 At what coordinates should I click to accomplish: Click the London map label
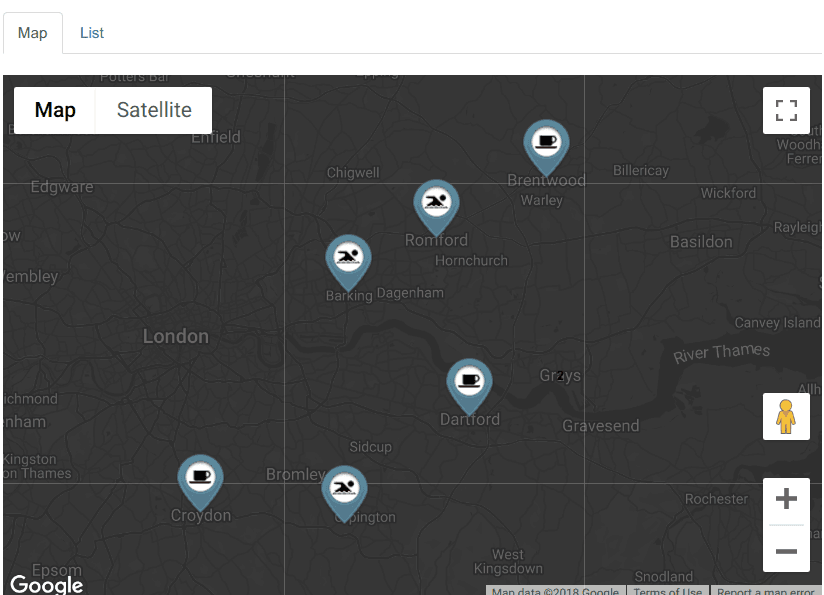point(176,336)
